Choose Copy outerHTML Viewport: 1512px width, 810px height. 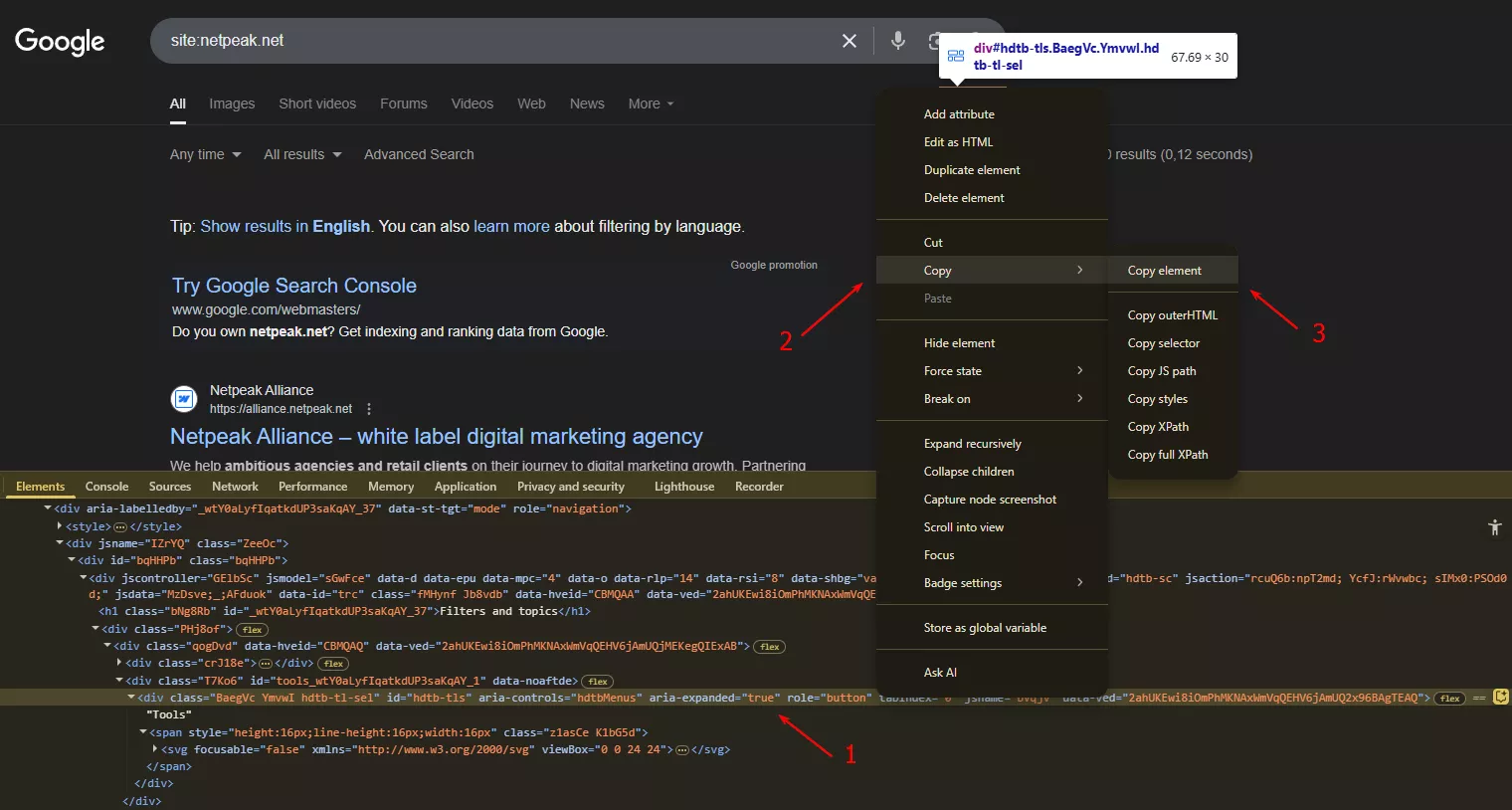coord(1173,315)
